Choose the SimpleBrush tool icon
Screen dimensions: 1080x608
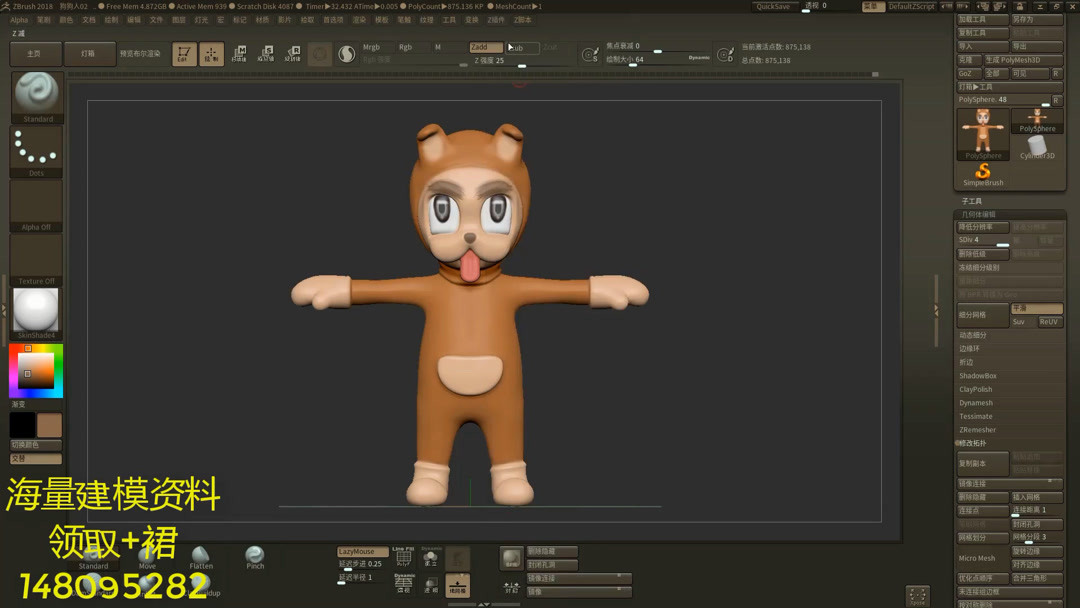pyautogui.click(x=983, y=174)
